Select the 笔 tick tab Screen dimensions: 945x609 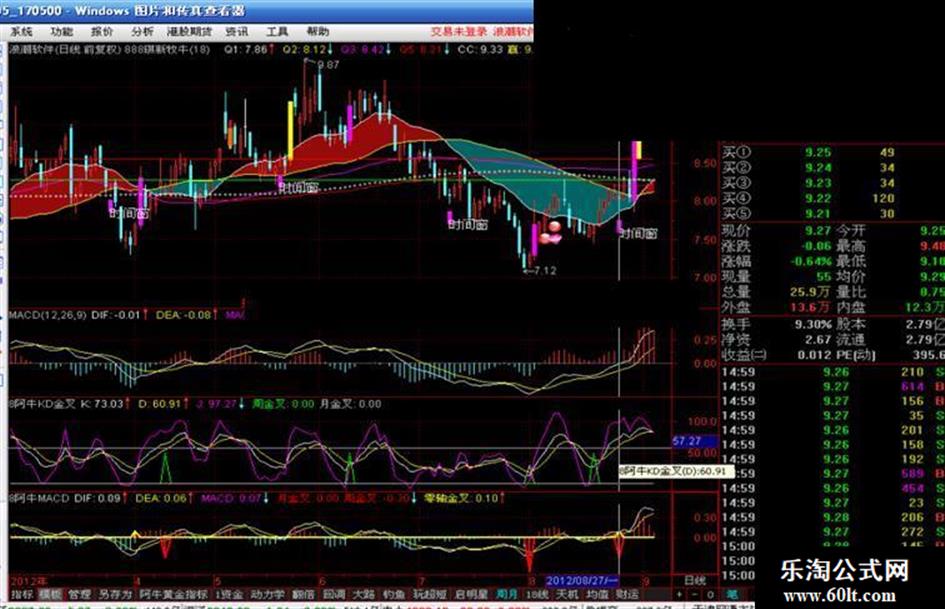click(732, 595)
